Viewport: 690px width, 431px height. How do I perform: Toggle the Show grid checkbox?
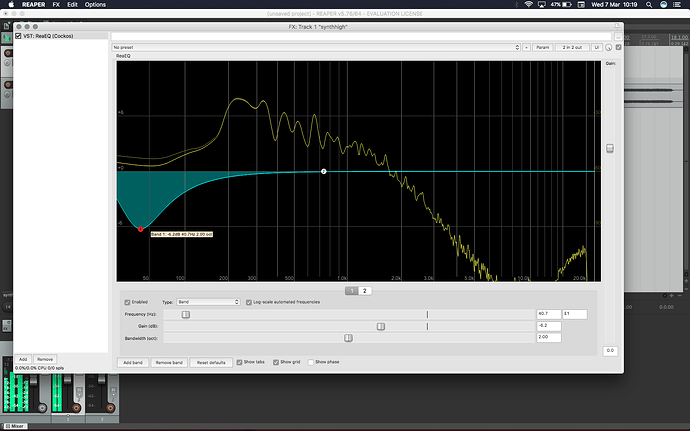276,362
